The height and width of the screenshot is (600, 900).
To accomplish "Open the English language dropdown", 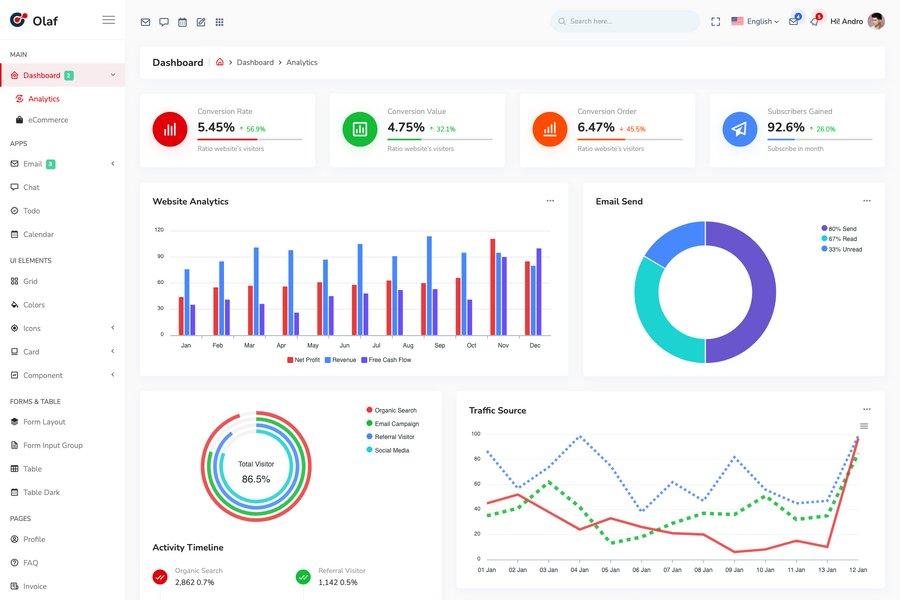I will (x=755, y=19).
